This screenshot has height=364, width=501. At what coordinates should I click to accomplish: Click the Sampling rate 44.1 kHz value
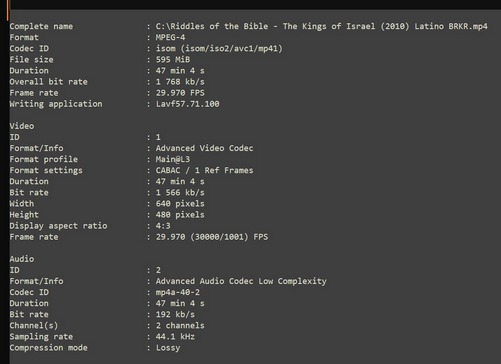(x=175, y=337)
